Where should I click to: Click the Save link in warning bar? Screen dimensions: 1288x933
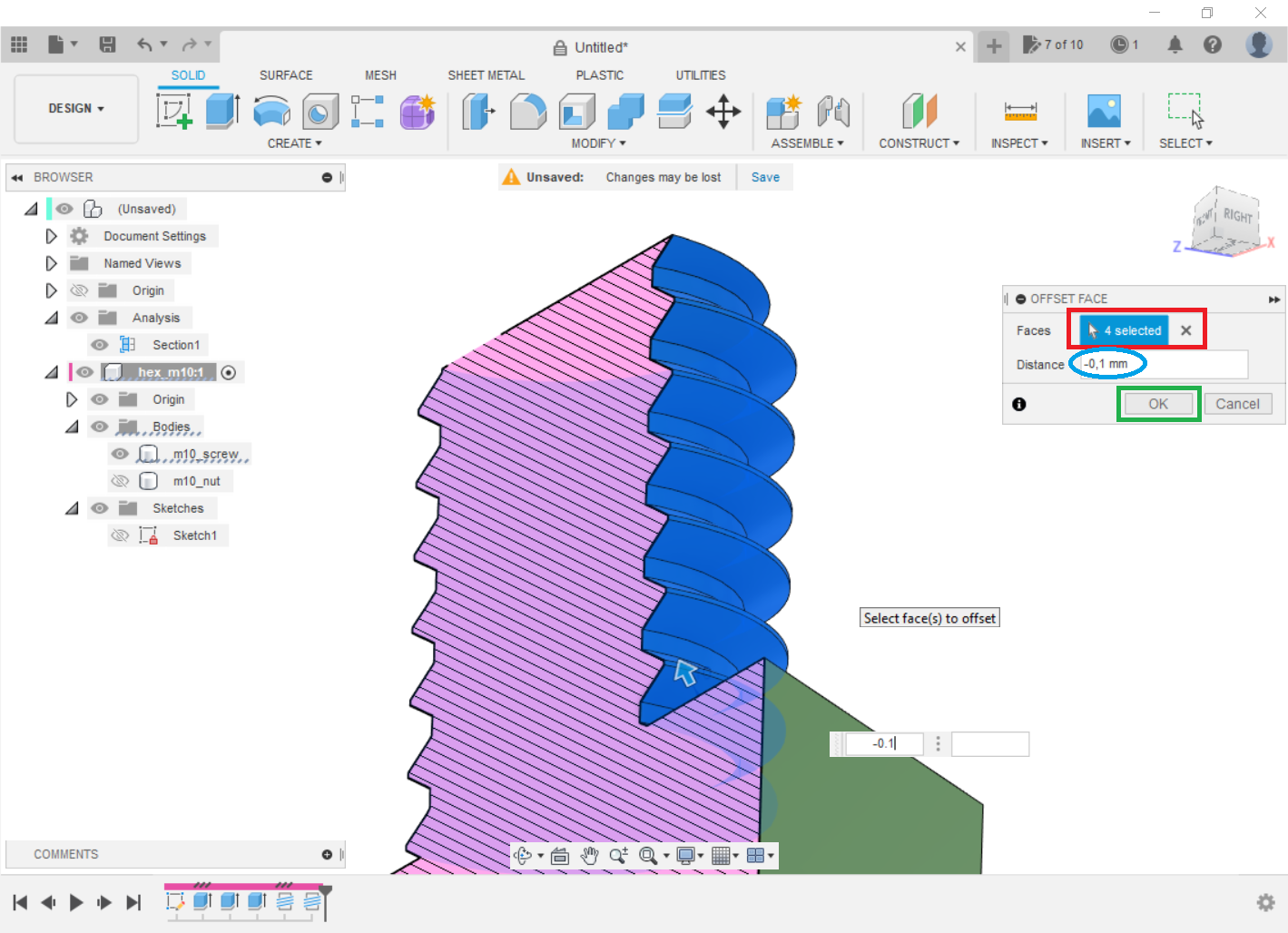765,177
